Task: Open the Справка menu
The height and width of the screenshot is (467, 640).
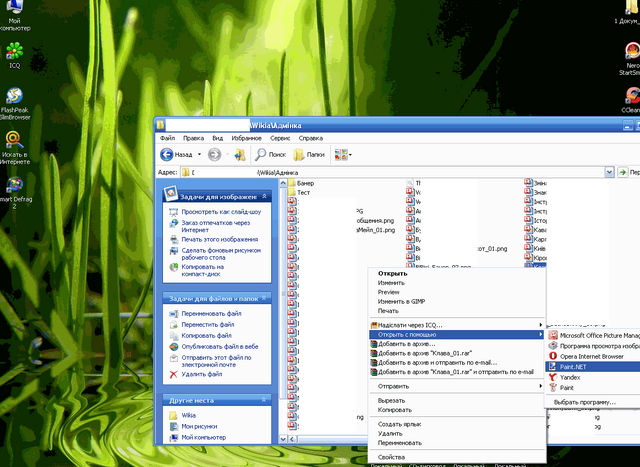Action: 311,138
